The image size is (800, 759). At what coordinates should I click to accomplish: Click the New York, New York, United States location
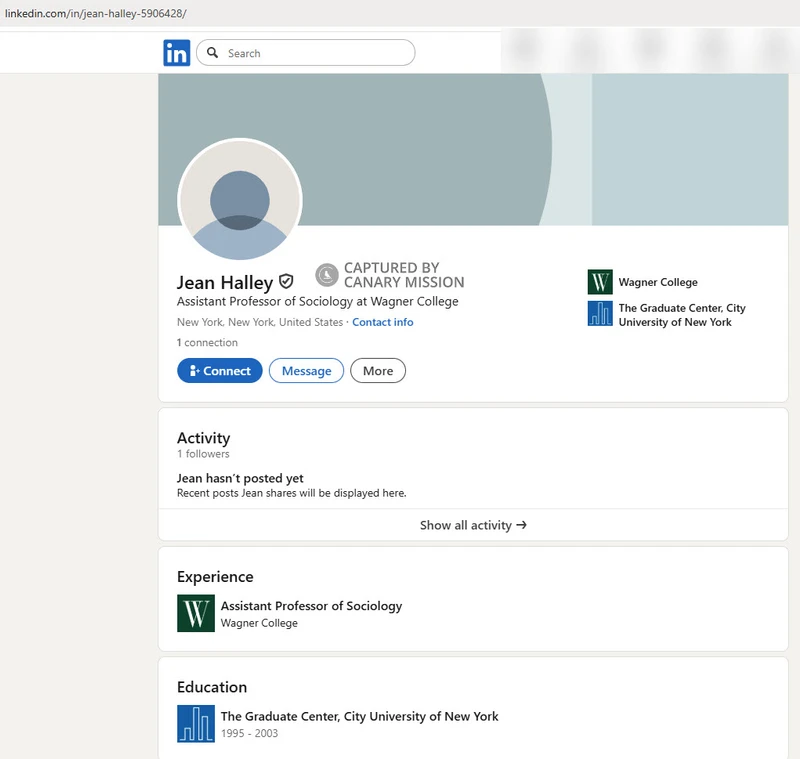point(260,322)
